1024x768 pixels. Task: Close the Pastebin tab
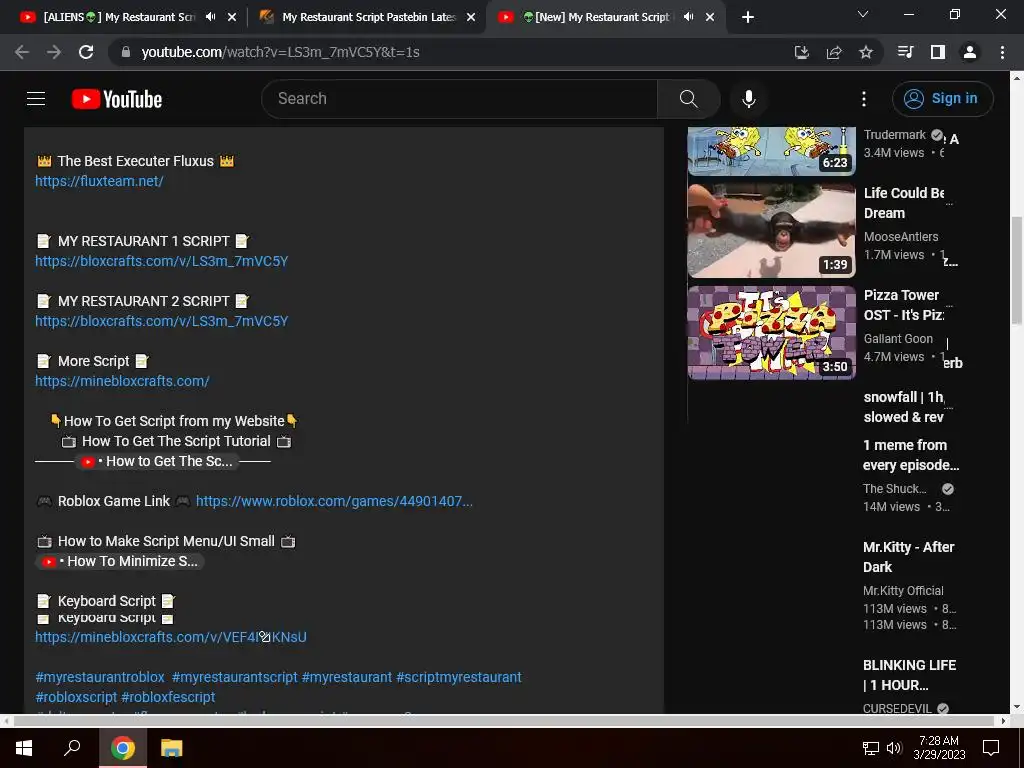click(471, 17)
